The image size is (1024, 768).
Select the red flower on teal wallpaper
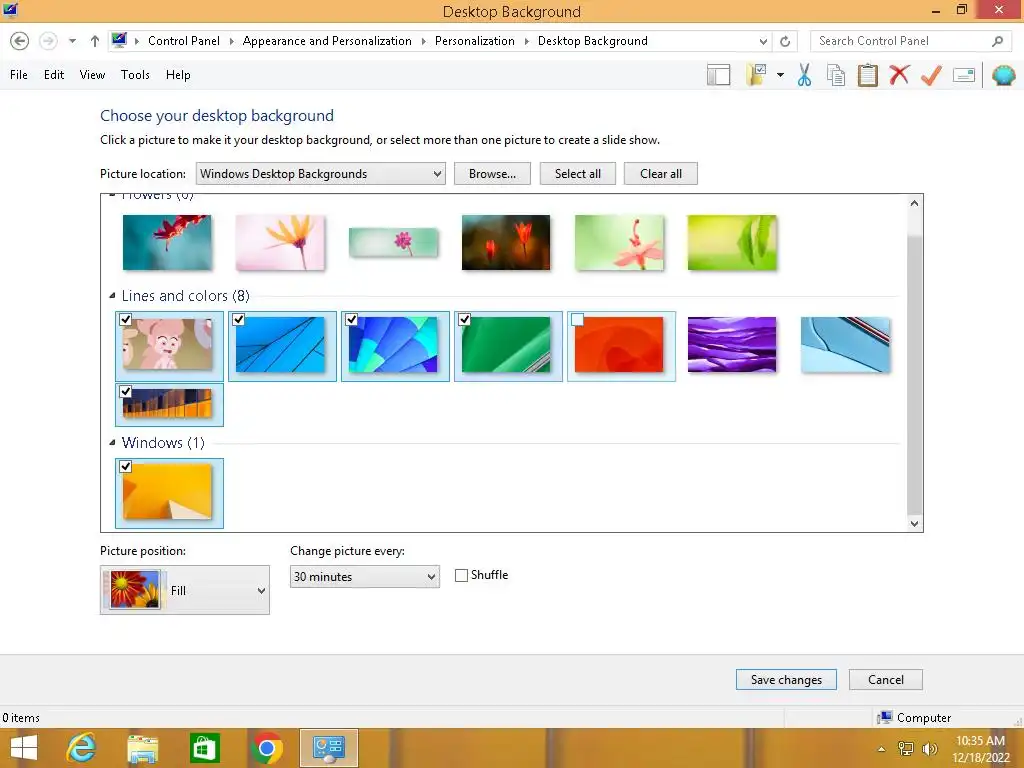point(167,242)
